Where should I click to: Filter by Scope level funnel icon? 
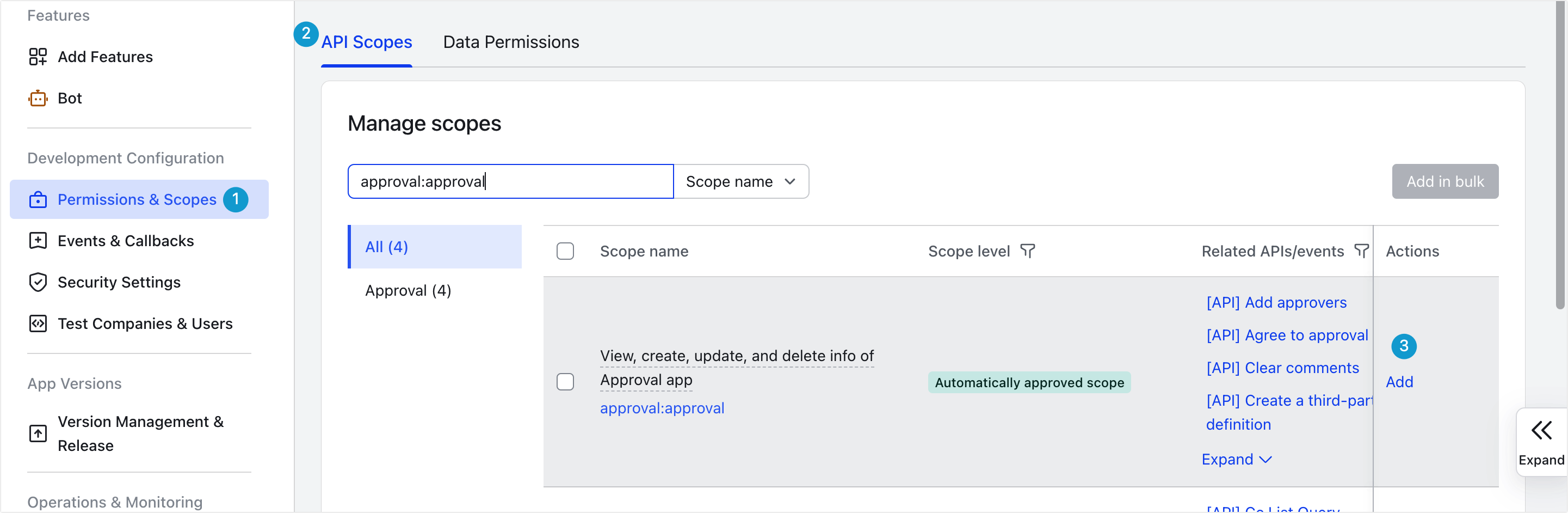(1028, 251)
